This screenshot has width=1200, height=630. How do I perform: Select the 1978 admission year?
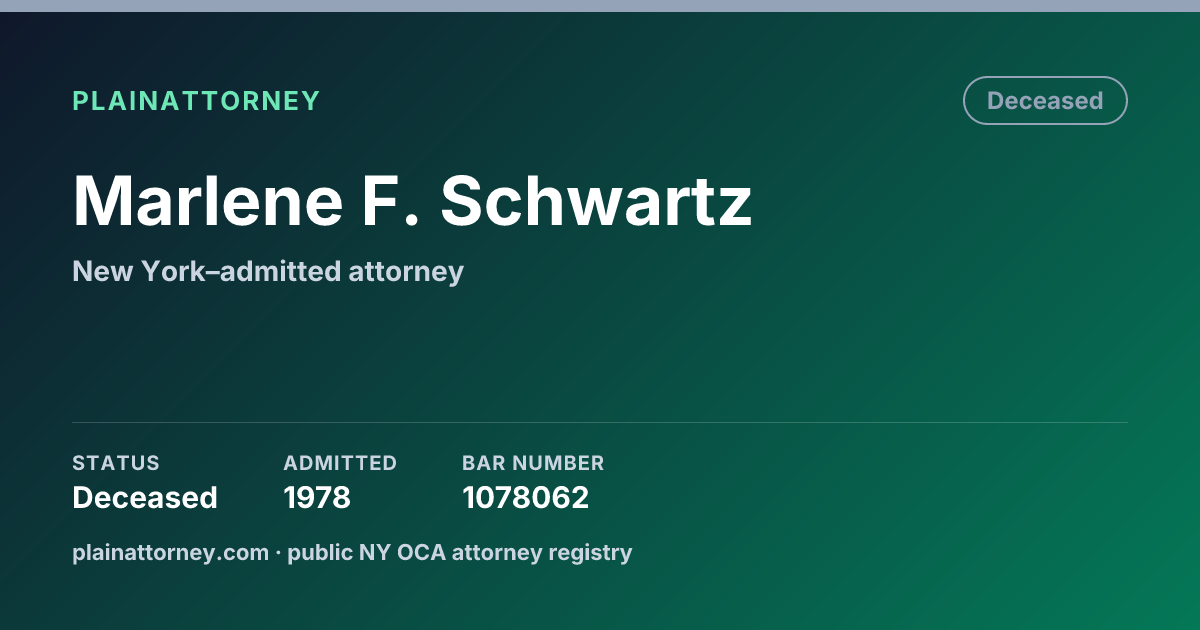317,497
